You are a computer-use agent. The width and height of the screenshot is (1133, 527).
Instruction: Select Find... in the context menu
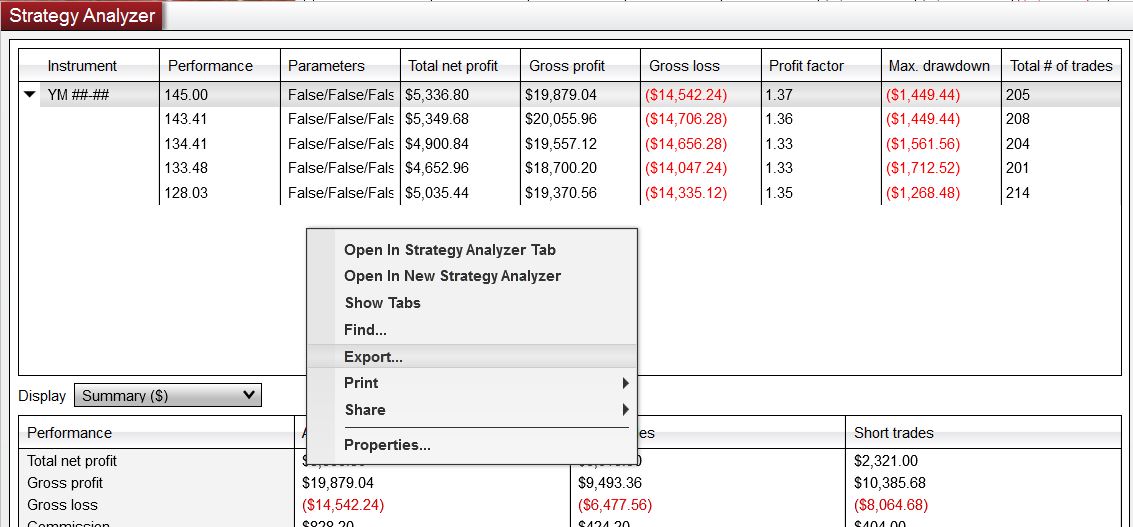coord(365,330)
